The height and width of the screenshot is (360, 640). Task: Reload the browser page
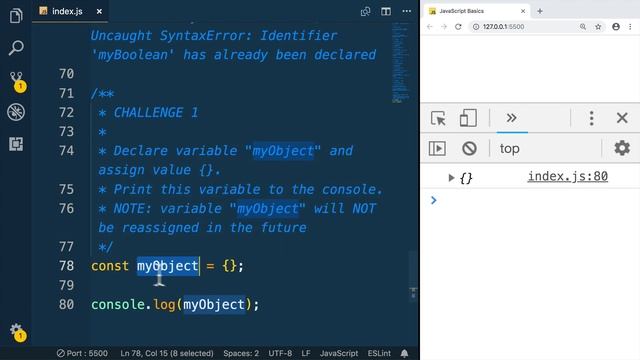458,27
